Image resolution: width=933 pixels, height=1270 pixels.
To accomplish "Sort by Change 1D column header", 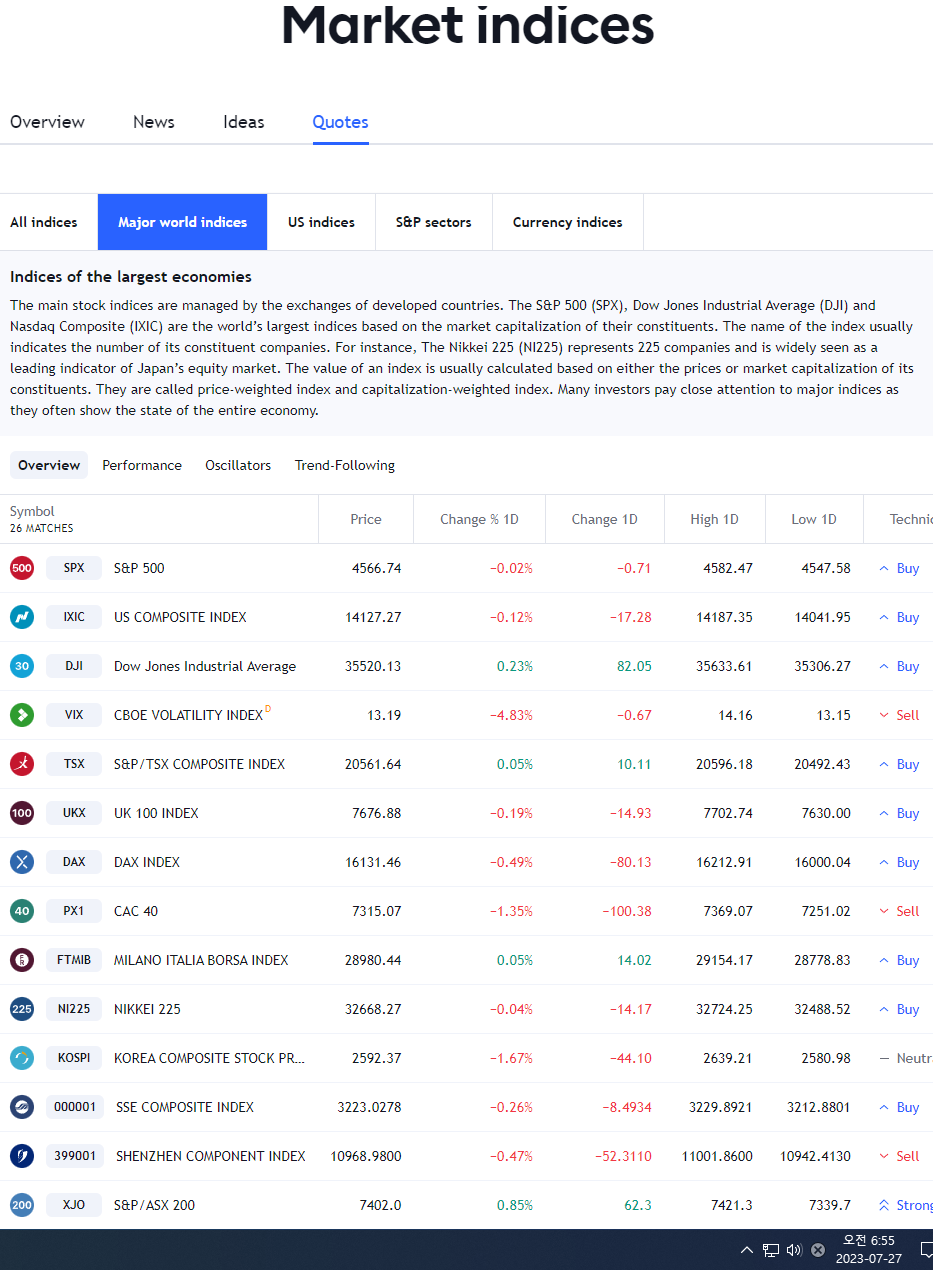I will point(605,519).
